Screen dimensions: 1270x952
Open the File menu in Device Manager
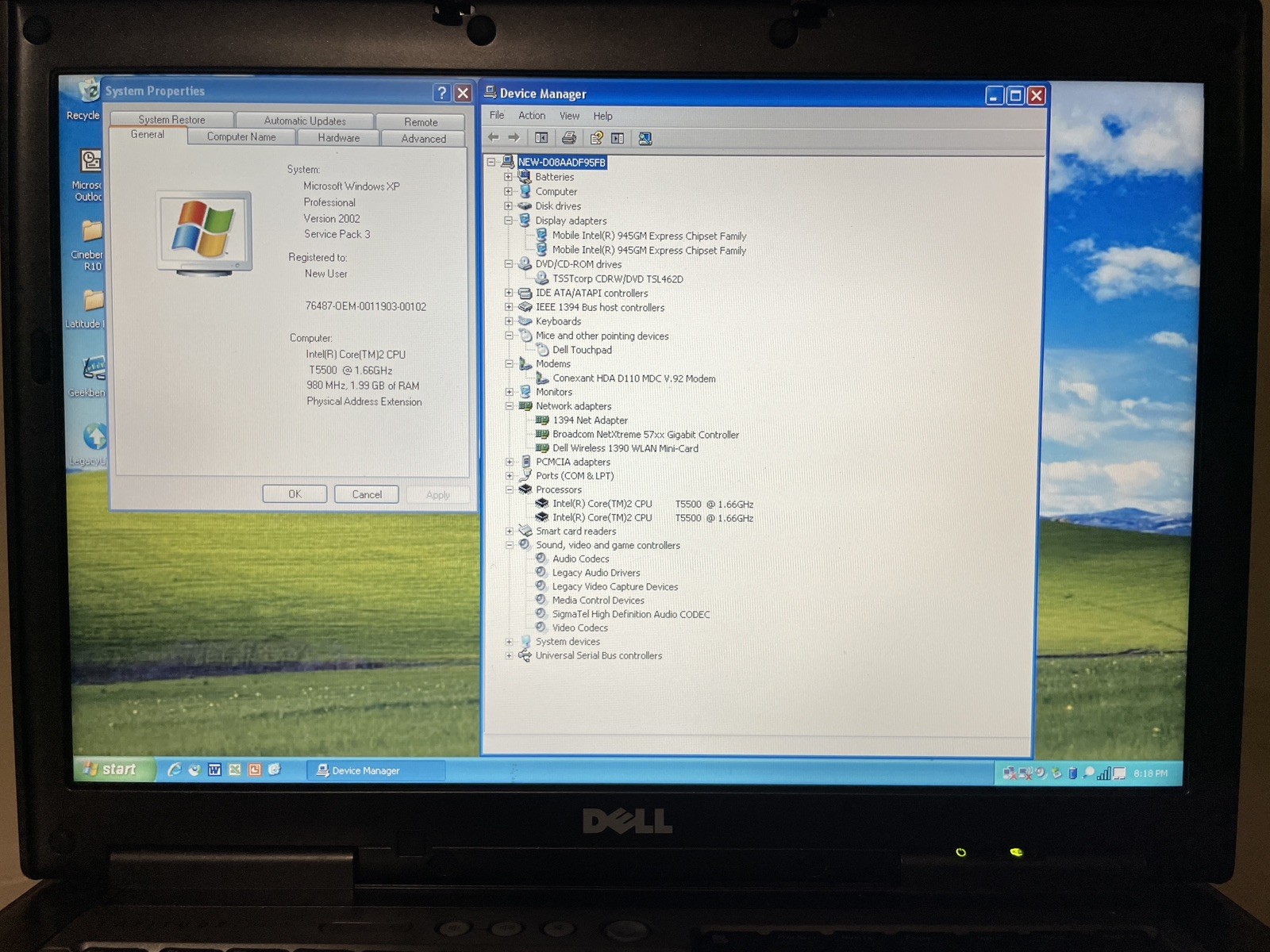tap(497, 115)
